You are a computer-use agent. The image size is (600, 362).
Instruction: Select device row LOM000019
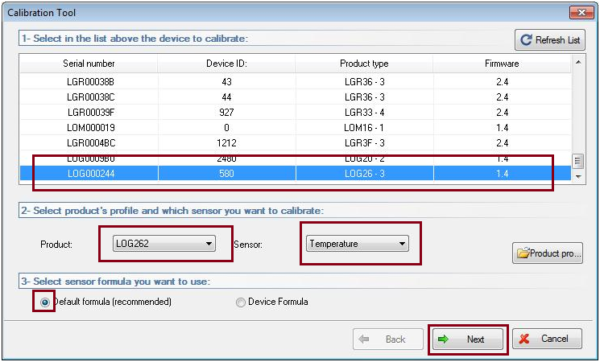(296, 128)
